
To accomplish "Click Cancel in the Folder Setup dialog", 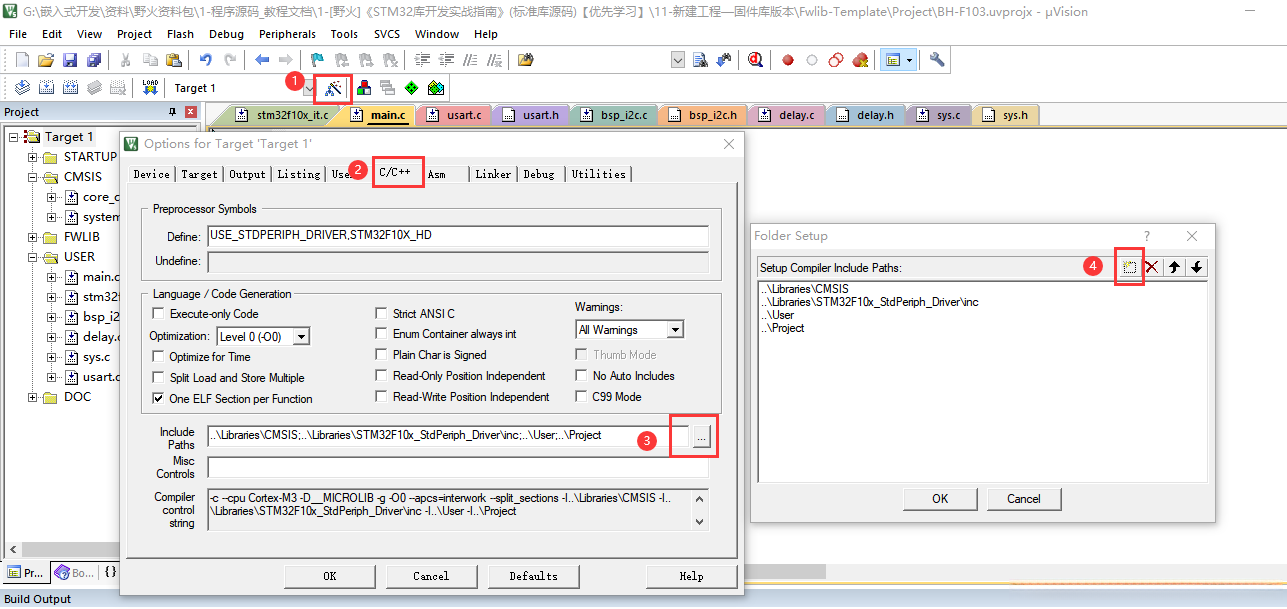I will point(1023,498).
